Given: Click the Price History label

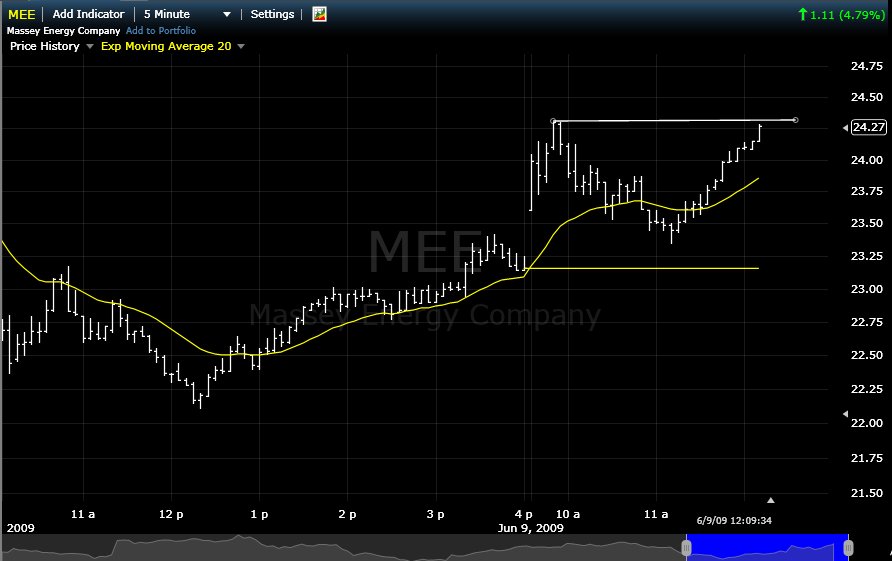Looking at the screenshot, I should coord(45,46).
